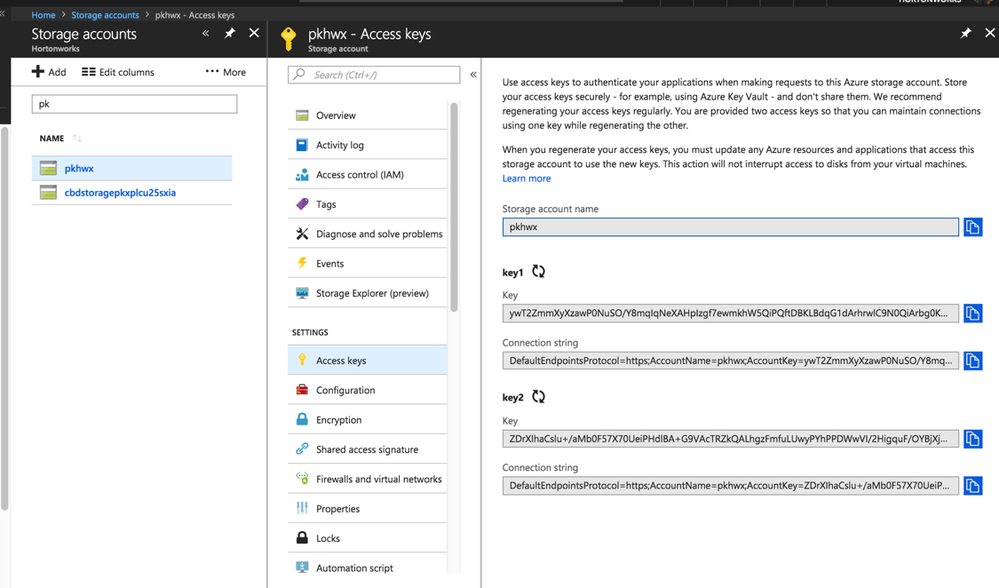The height and width of the screenshot is (588, 999).
Task: Copy the key2 Key value
Action: (972, 439)
